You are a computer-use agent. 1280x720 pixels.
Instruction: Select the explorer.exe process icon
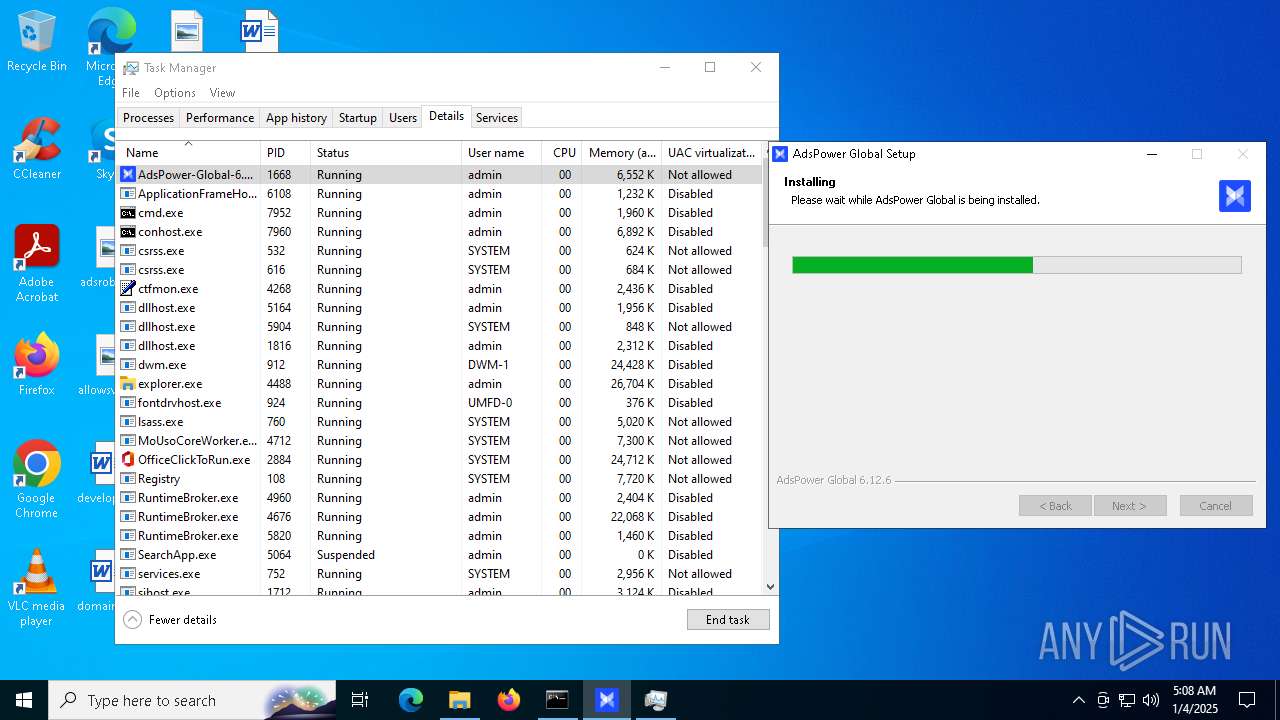(x=128, y=384)
